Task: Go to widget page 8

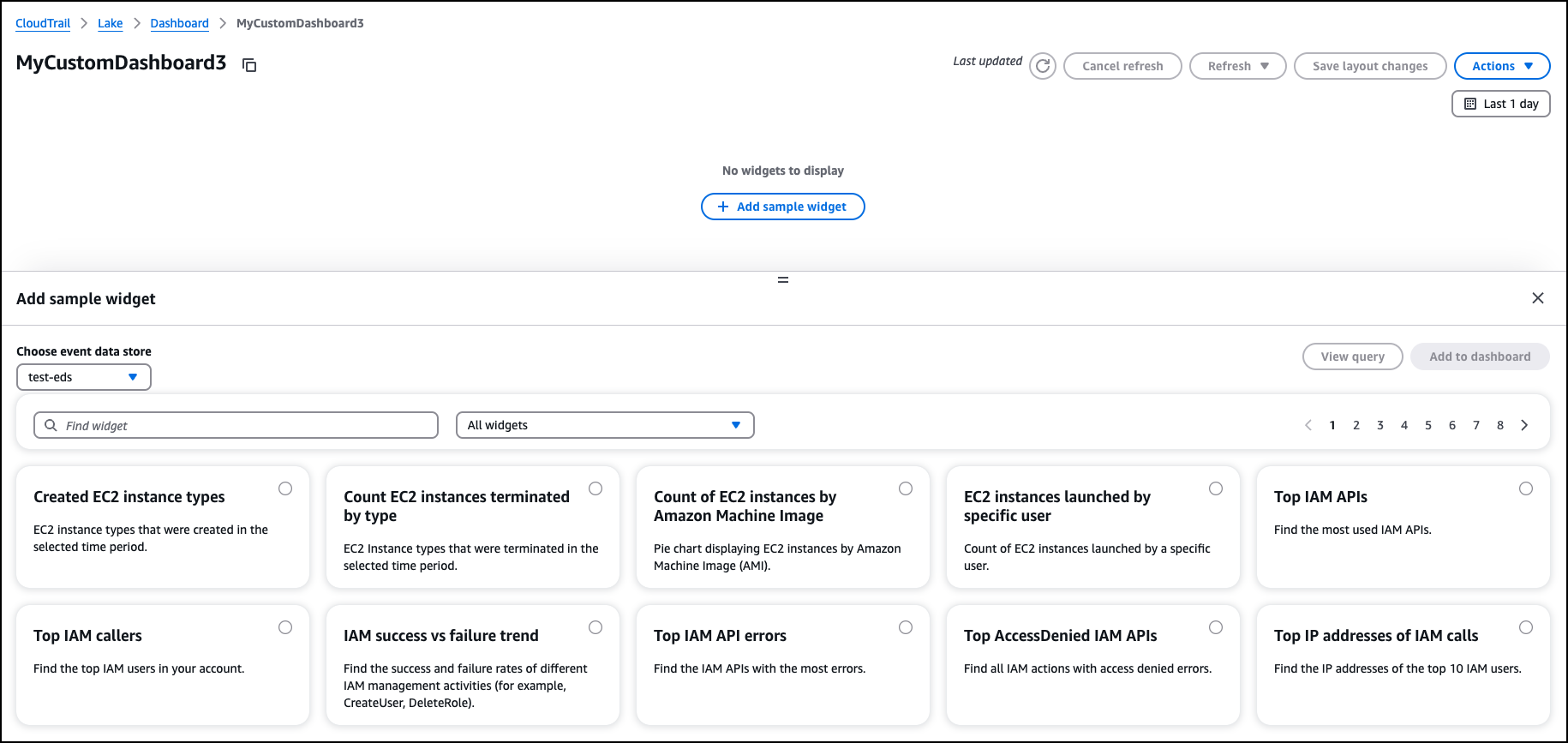Action: 1500,425
